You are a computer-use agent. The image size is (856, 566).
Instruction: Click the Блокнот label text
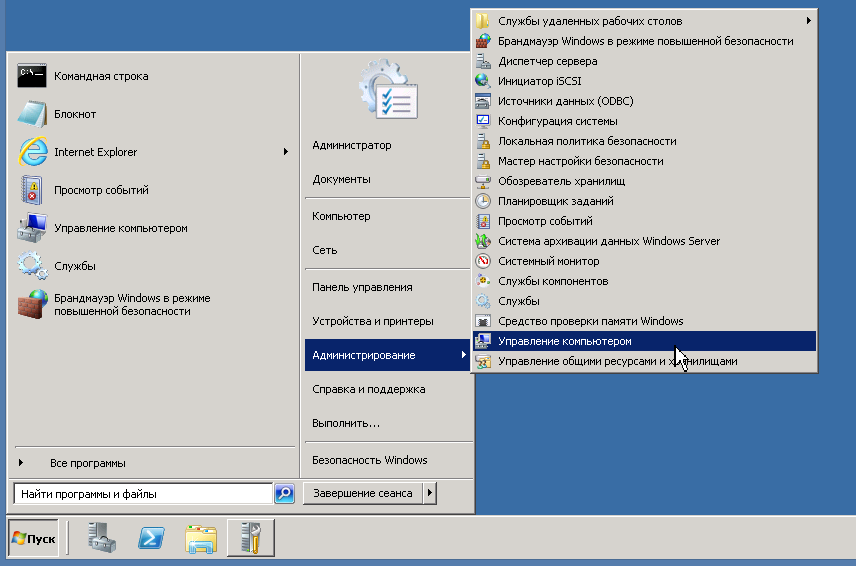point(75,114)
